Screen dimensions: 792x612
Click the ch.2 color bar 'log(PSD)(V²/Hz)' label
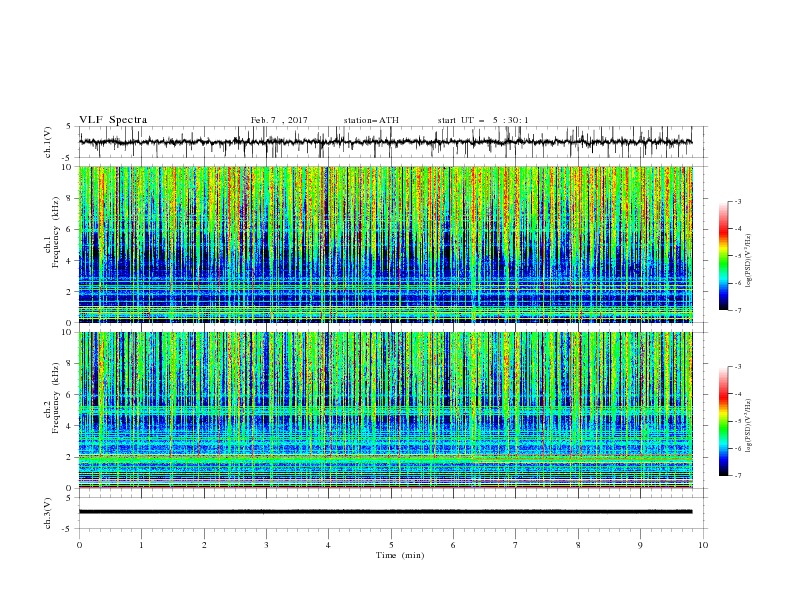pyautogui.click(x=749, y=425)
